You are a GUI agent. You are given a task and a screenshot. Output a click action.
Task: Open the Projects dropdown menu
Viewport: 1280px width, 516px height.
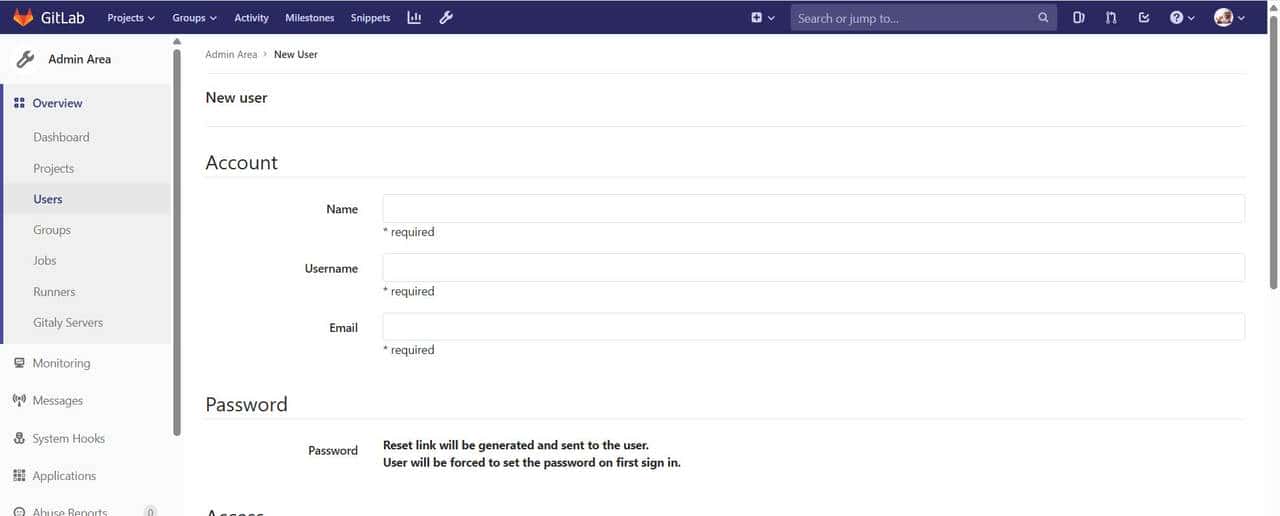coord(131,18)
